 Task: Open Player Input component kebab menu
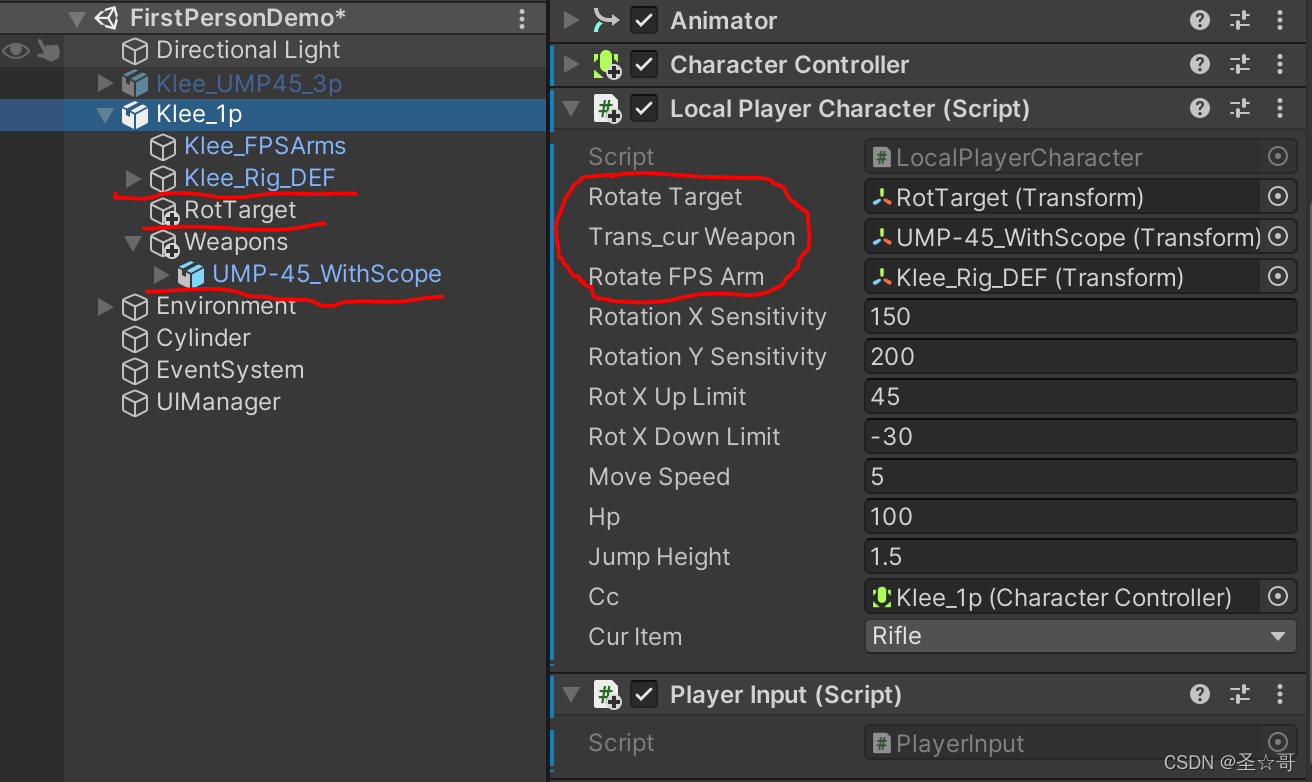pos(1280,694)
